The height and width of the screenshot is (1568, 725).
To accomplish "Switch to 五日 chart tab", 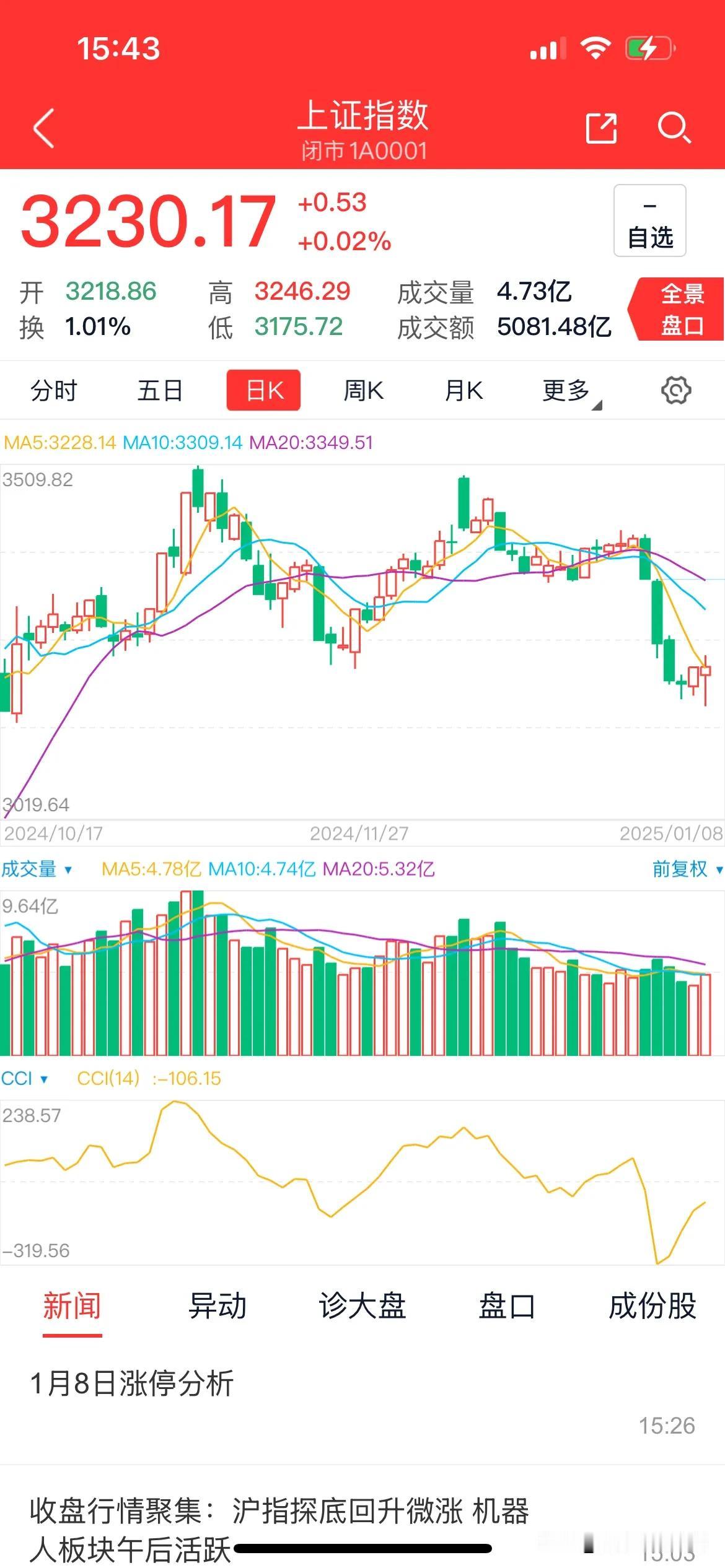I will [x=160, y=390].
